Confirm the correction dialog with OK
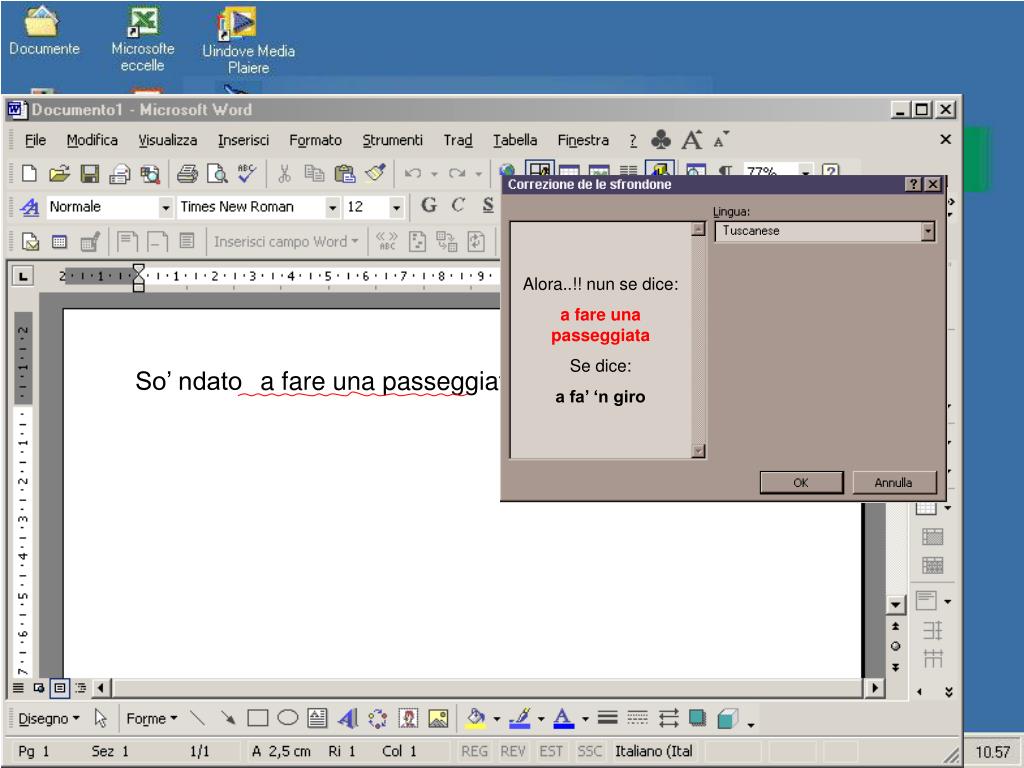Image resolution: width=1024 pixels, height=768 pixels. [801, 483]
